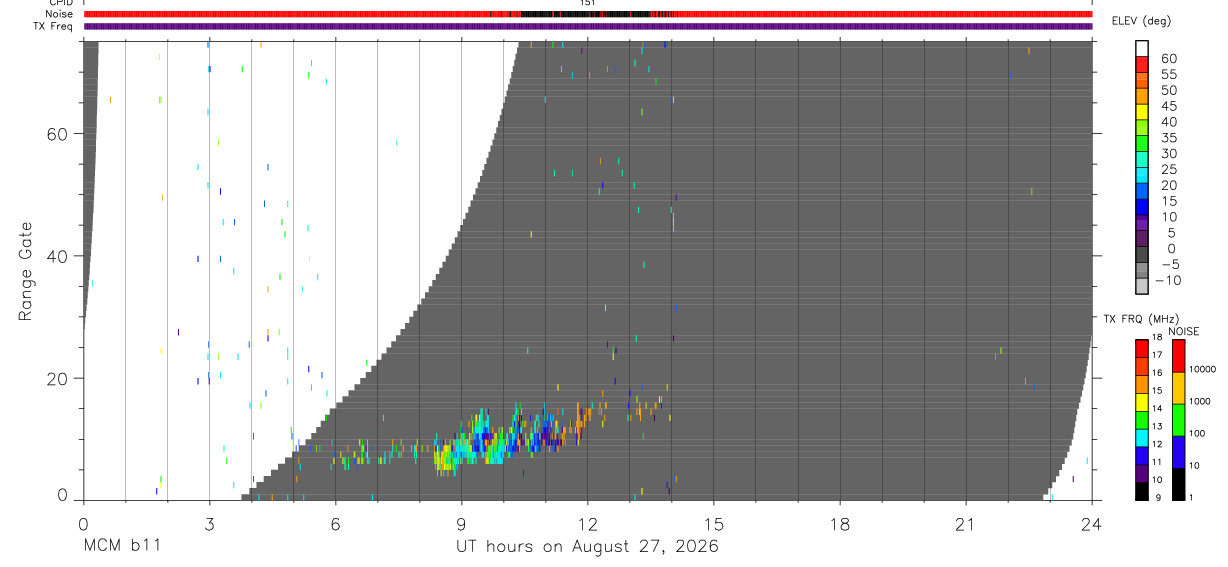Click the UT hours date title
This screenshot has height=567, width=1228.
pos(588,547)
